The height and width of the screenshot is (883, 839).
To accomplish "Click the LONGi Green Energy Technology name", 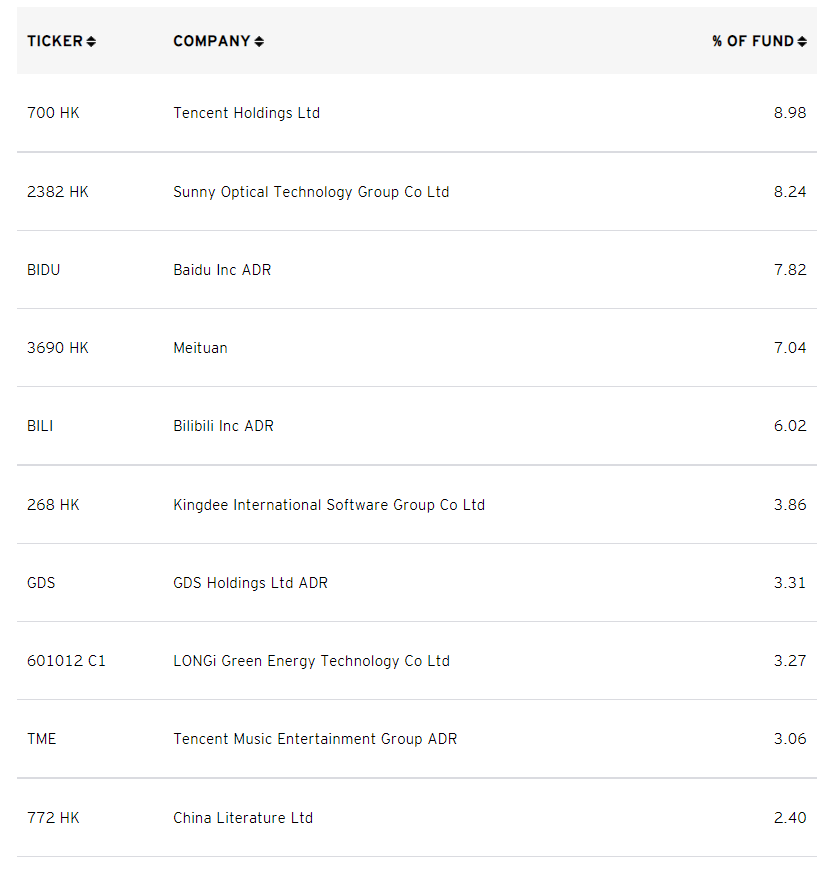I will point(311,661).
